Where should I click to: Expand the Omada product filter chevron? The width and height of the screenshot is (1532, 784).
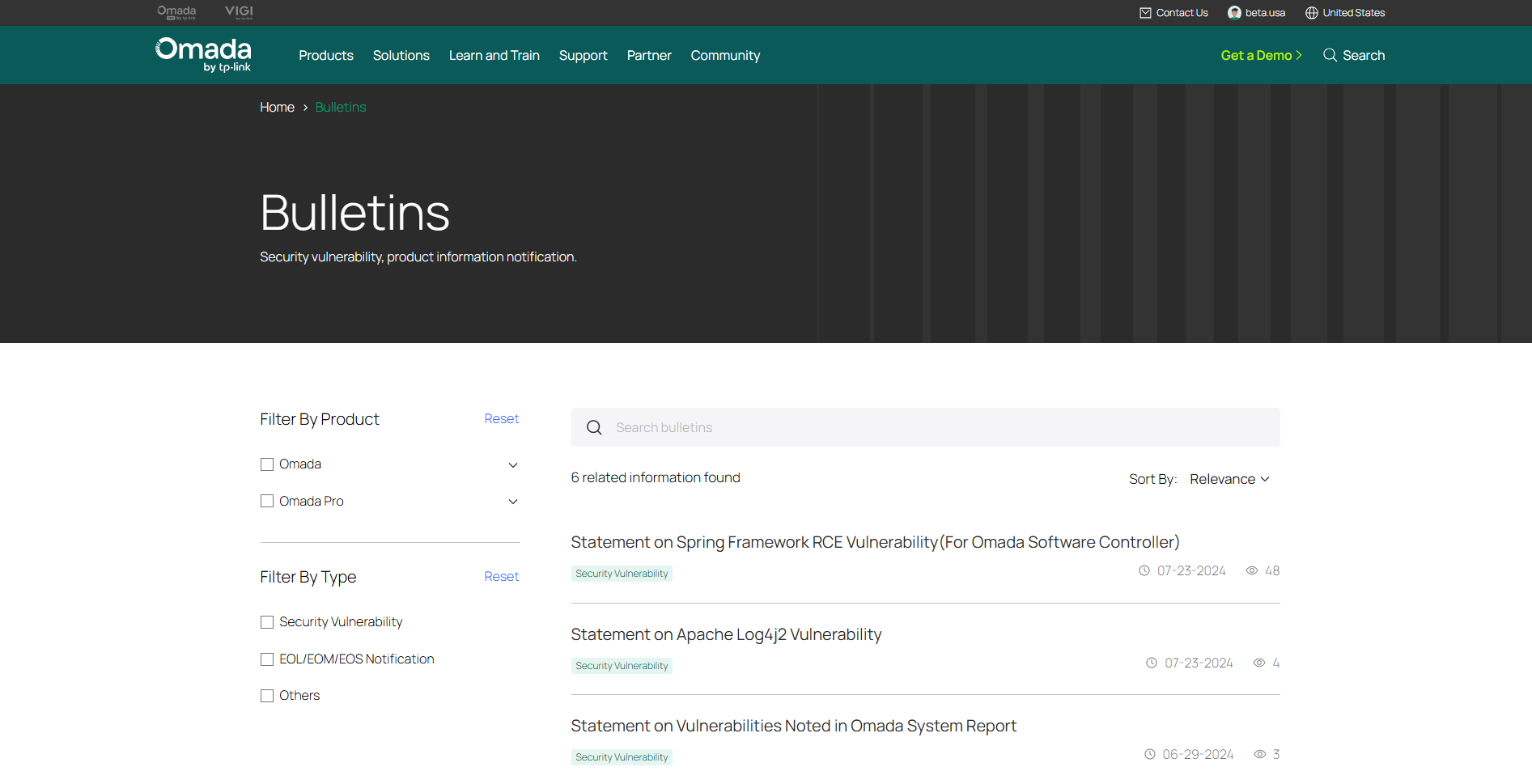513,464
